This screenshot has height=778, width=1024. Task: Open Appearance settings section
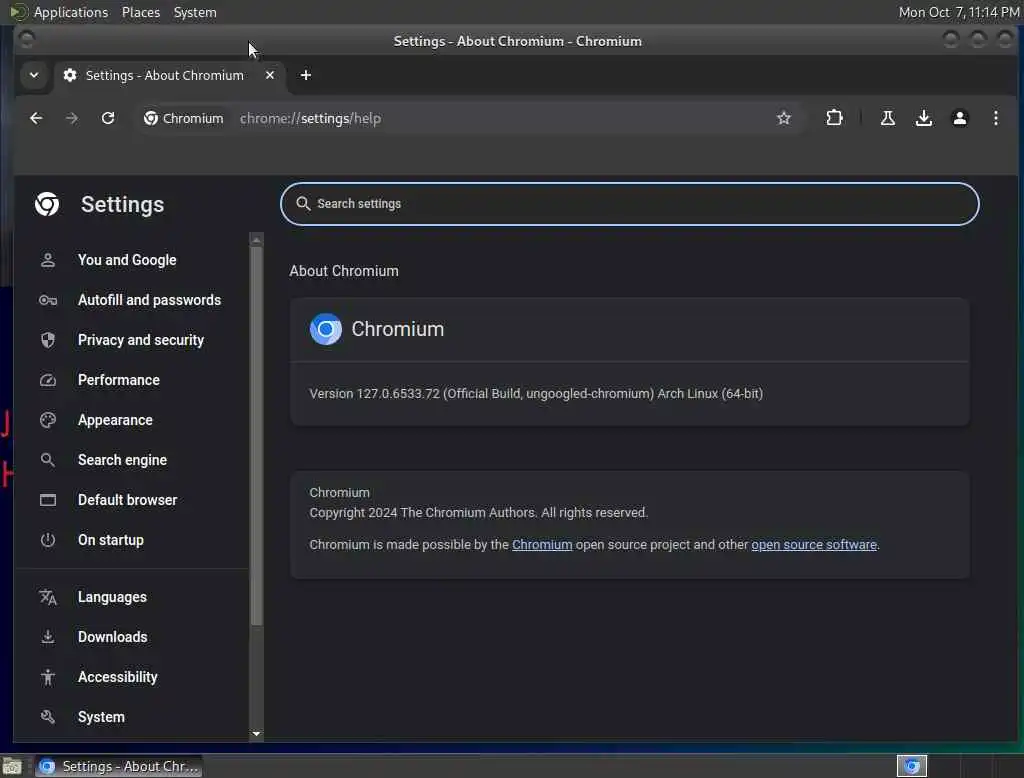tap(115, 420)
